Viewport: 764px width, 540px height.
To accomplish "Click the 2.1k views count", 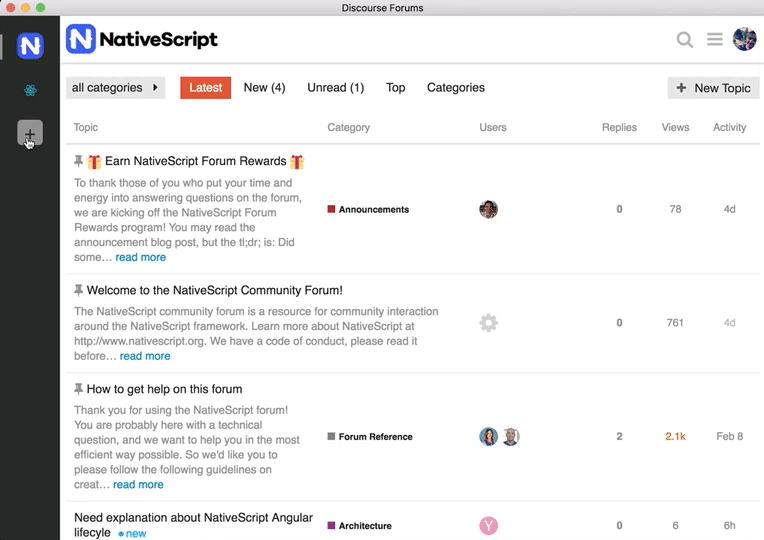I will click(675, 436).
